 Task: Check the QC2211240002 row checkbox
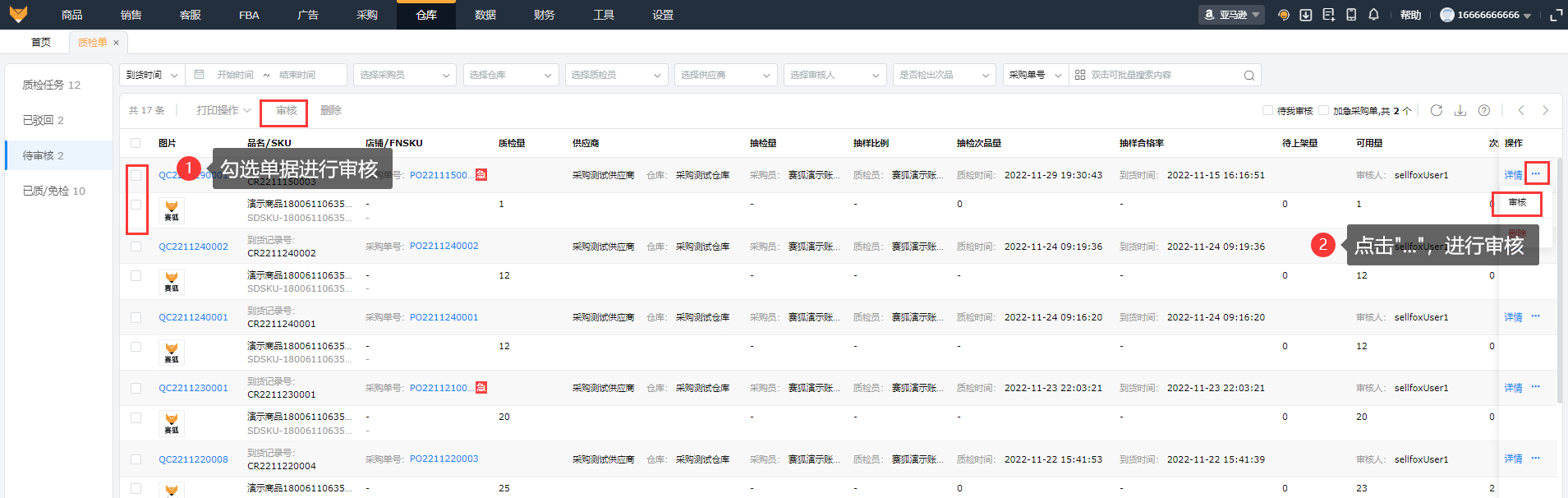(x=136, y=247)
